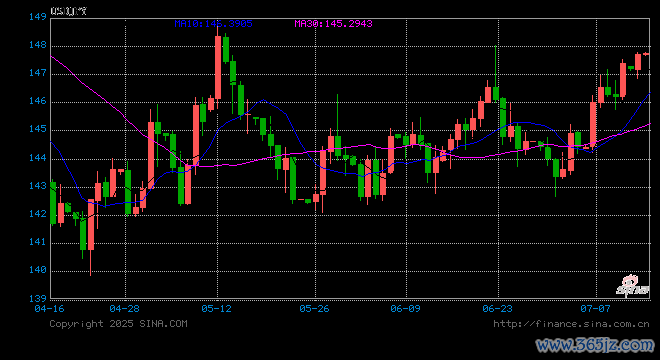Viewport: 660px width, 360px height.
Task: Click the chart title text at top left
Action: click(x=69, y=11)
